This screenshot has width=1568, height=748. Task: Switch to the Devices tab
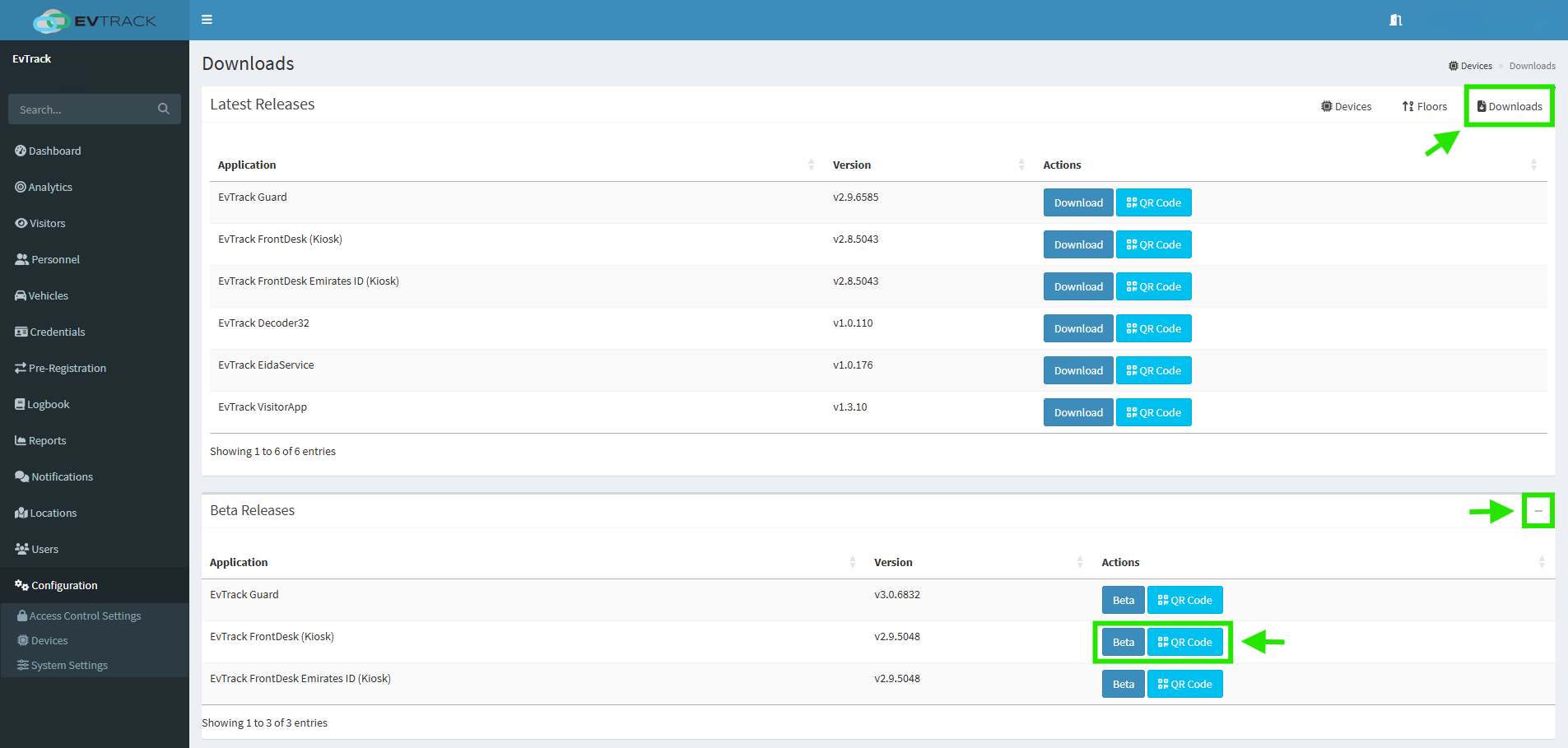(1347, 106)
